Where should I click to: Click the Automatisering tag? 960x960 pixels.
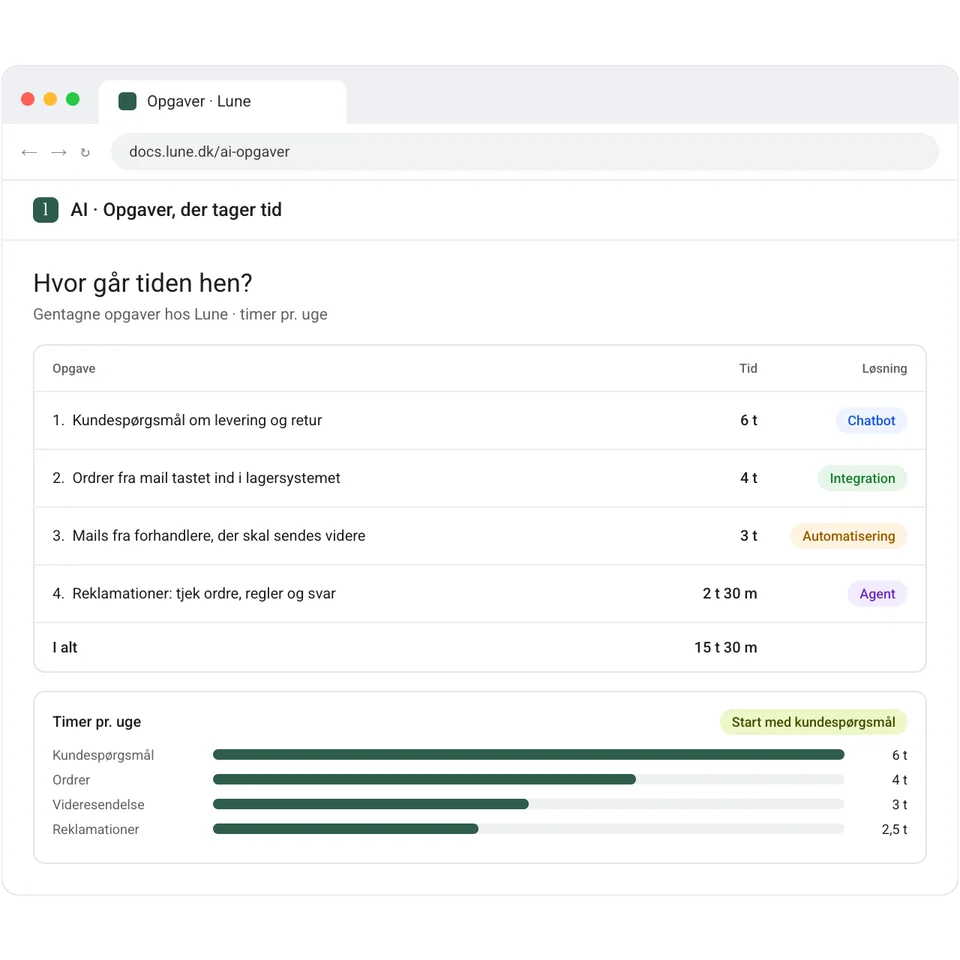coord(848,536)
